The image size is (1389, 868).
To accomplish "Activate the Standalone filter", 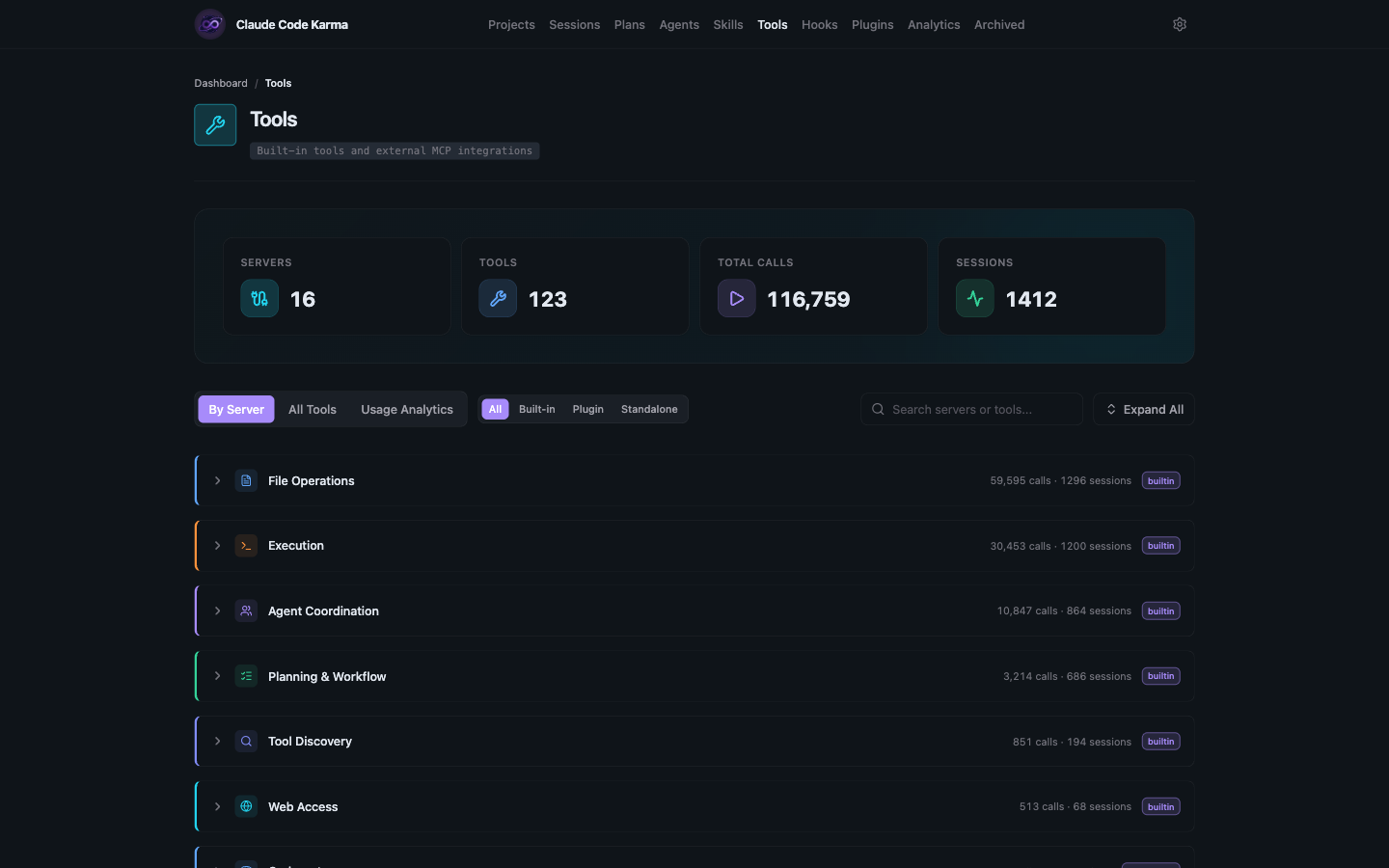I will coord(649,409).
